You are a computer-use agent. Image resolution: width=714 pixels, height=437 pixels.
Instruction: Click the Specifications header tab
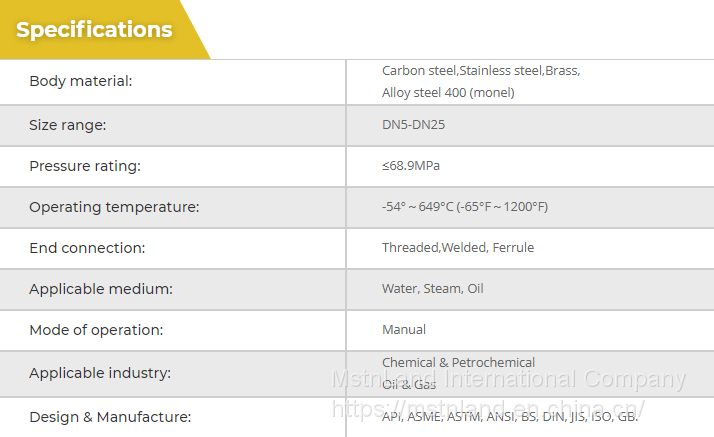click(95, 30)
